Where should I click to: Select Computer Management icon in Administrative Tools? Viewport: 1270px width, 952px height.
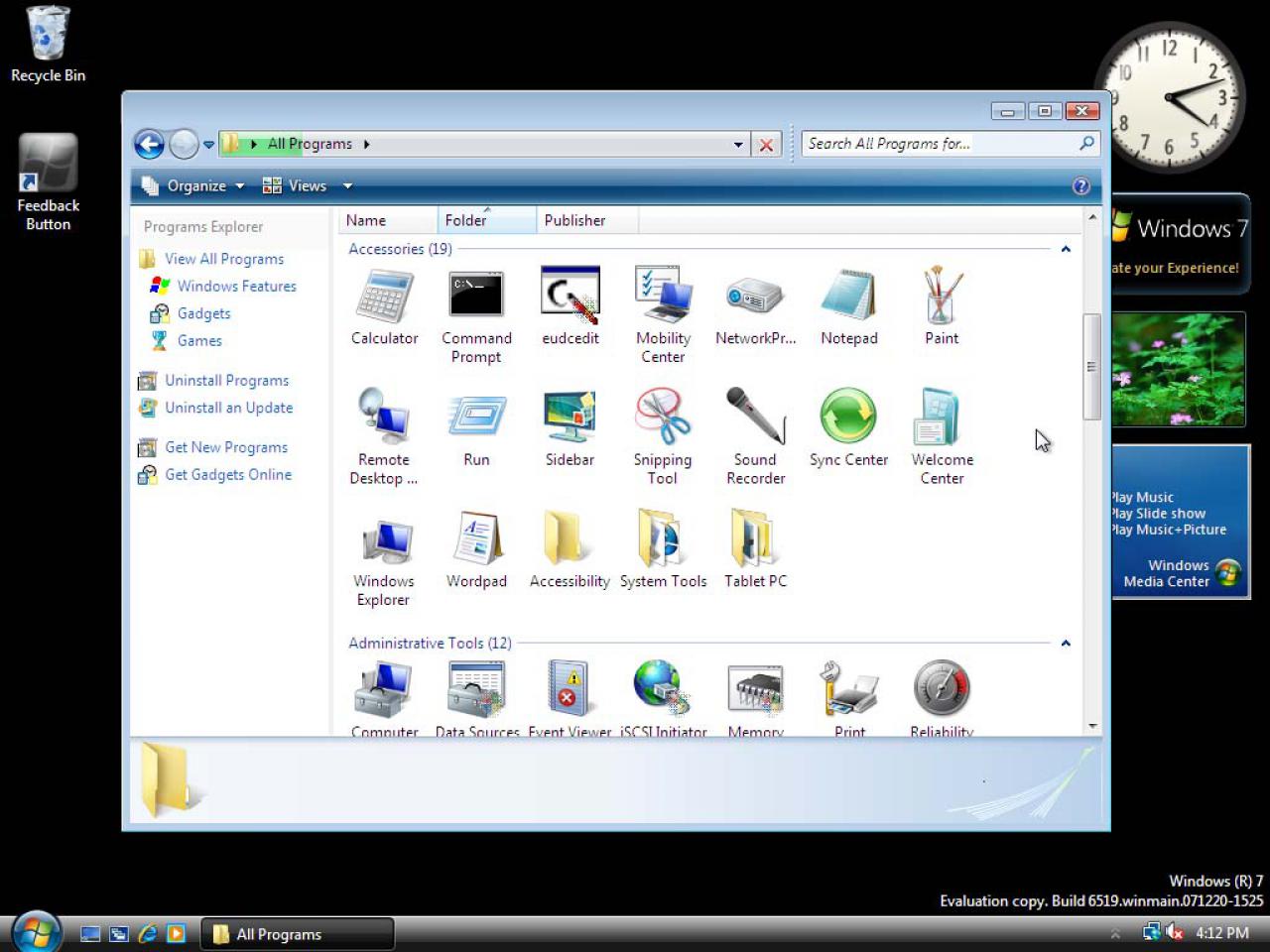pyautogui.click(x=384, y=689)
